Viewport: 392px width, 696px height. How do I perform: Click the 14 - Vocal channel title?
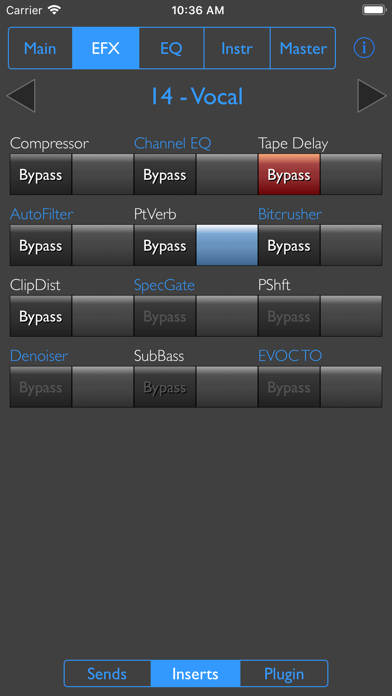coord(197,96)
